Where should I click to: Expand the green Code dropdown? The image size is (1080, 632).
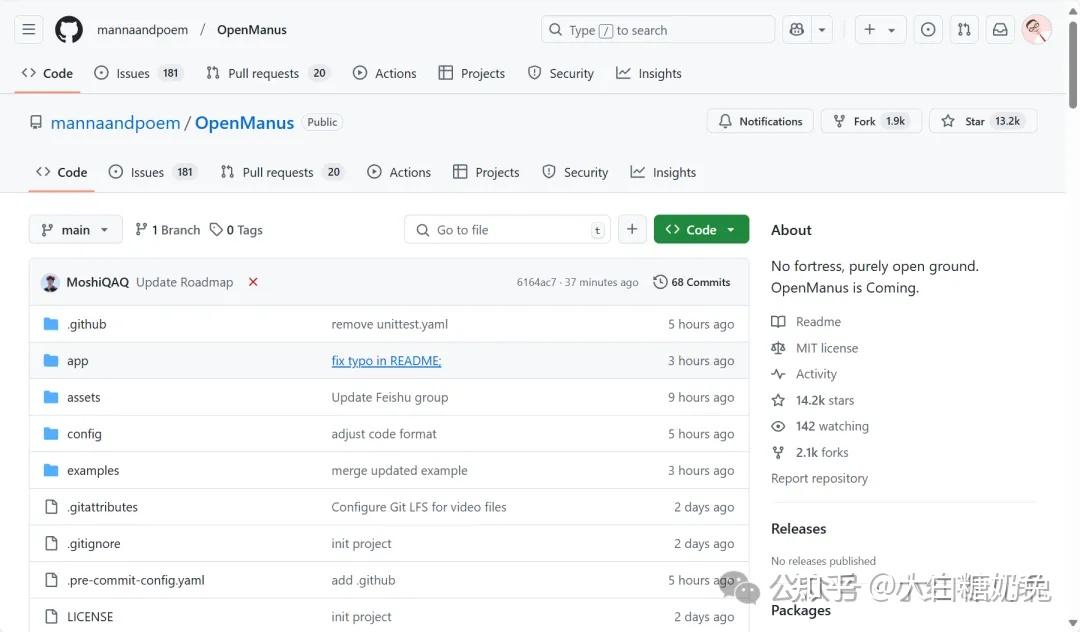[x=701, y=230]
